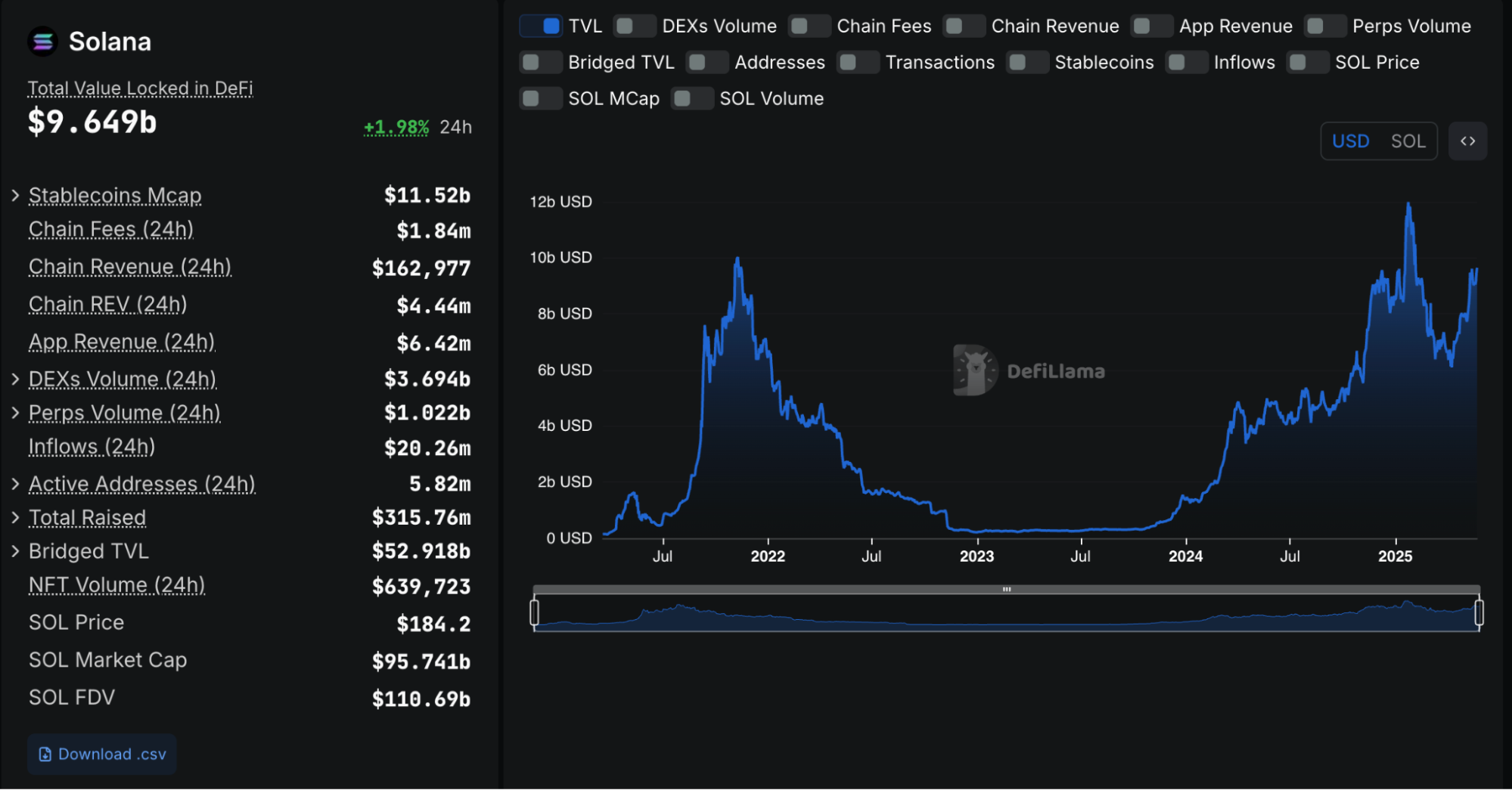Enable the Transactions chart toggle
Viewport: 1512px width, 790px height.
(858, 62)
